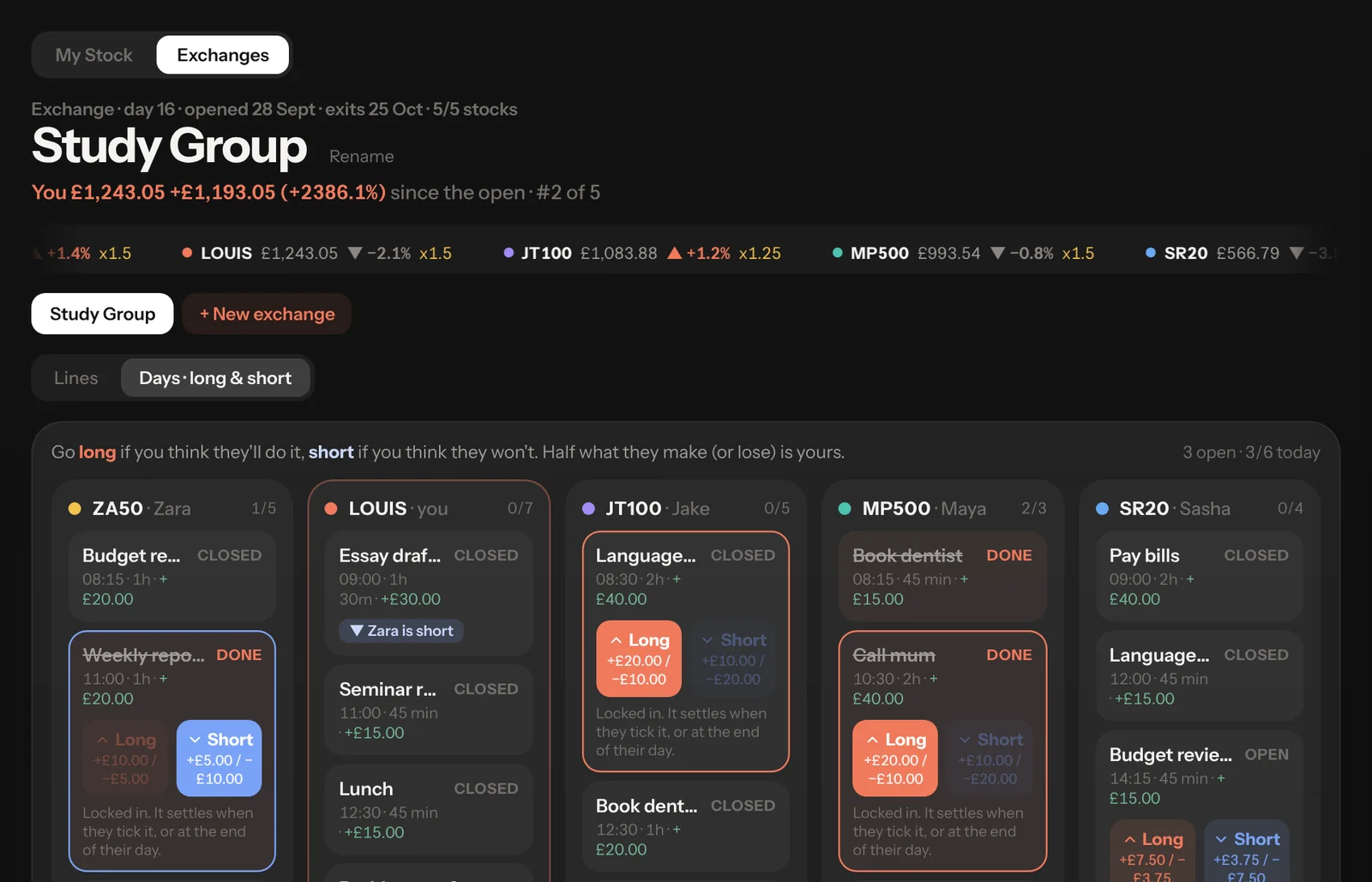Viewport: 1372px width, 882px height.
Task: Click the green dot beside MP500 ticker
Action: (837, 253)
